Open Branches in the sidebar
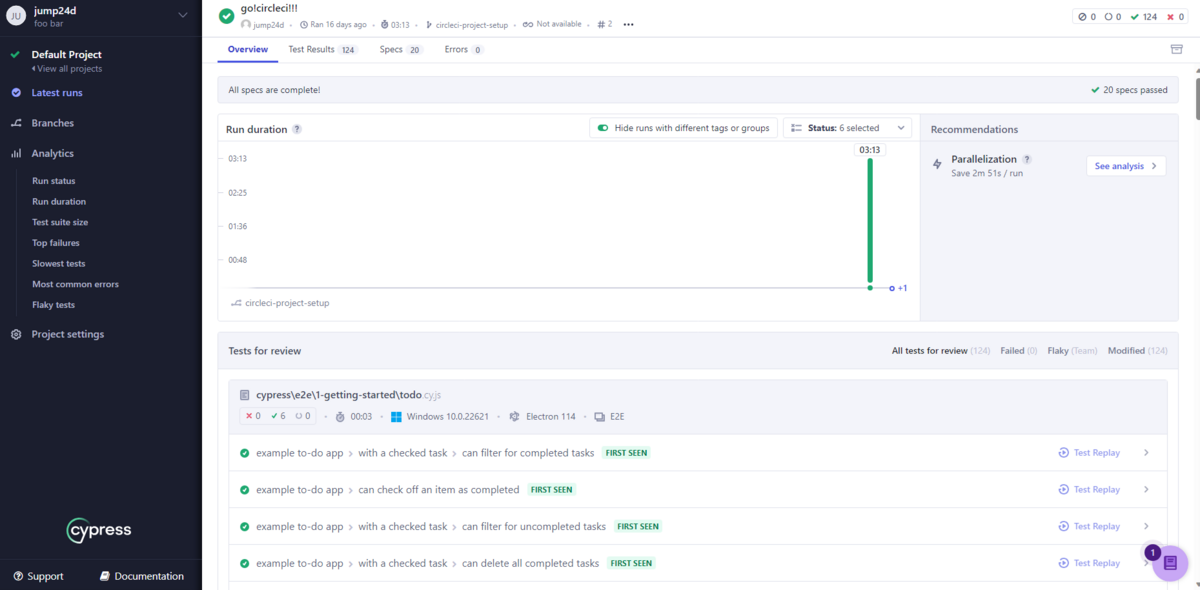The height and width of the screenshot is (590, 1200). coord(52,123)
